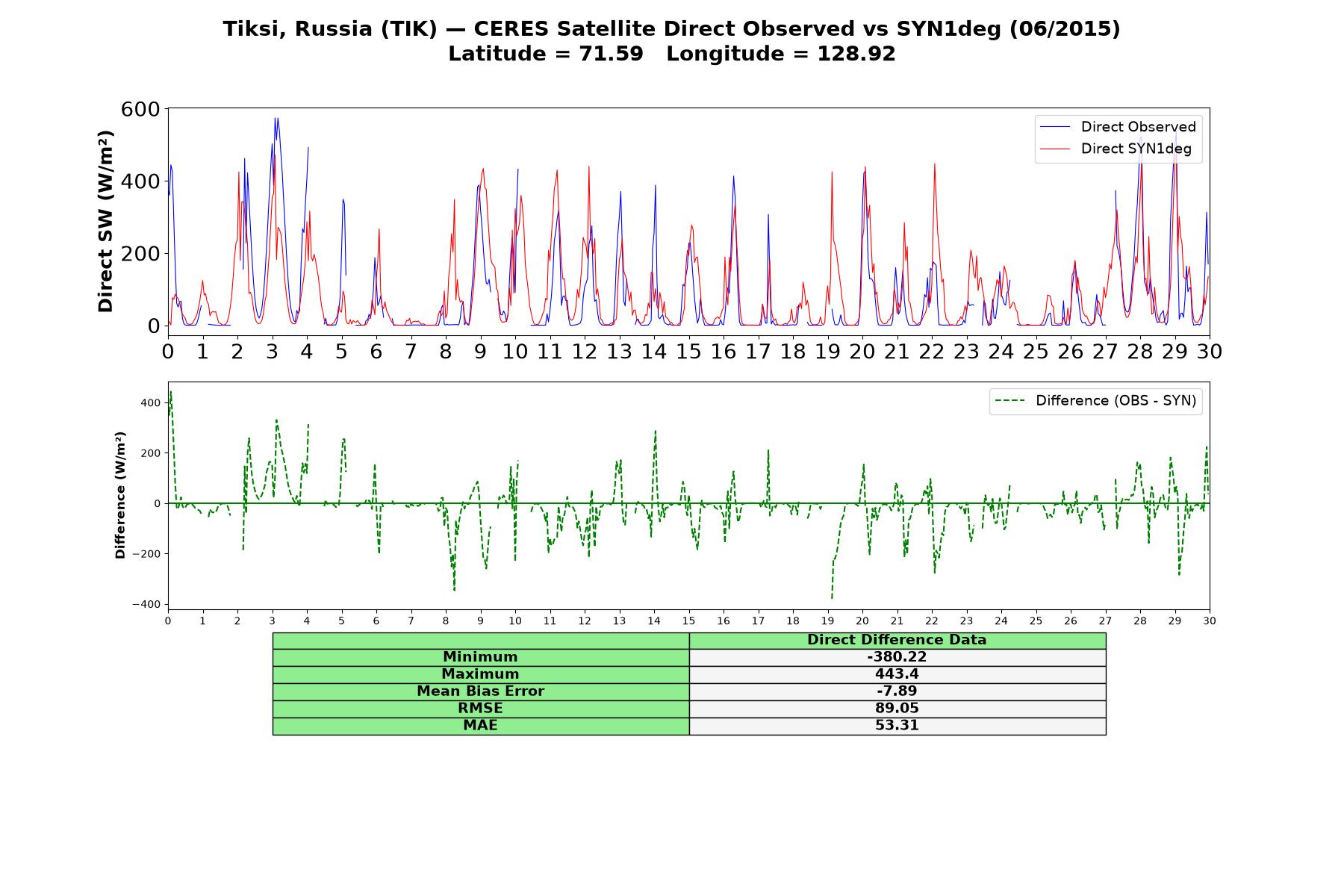1344x896 pixels.
Task: Click the RMSE value 89.05 cell
Action: click(x=897, y=709)
